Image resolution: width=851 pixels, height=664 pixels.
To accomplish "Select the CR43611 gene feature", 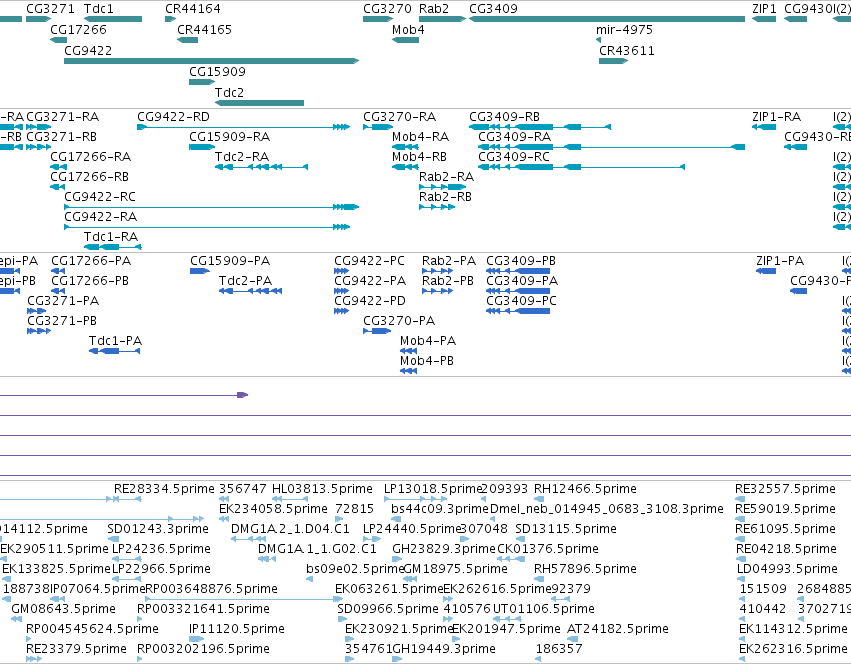I will (613, 61).
